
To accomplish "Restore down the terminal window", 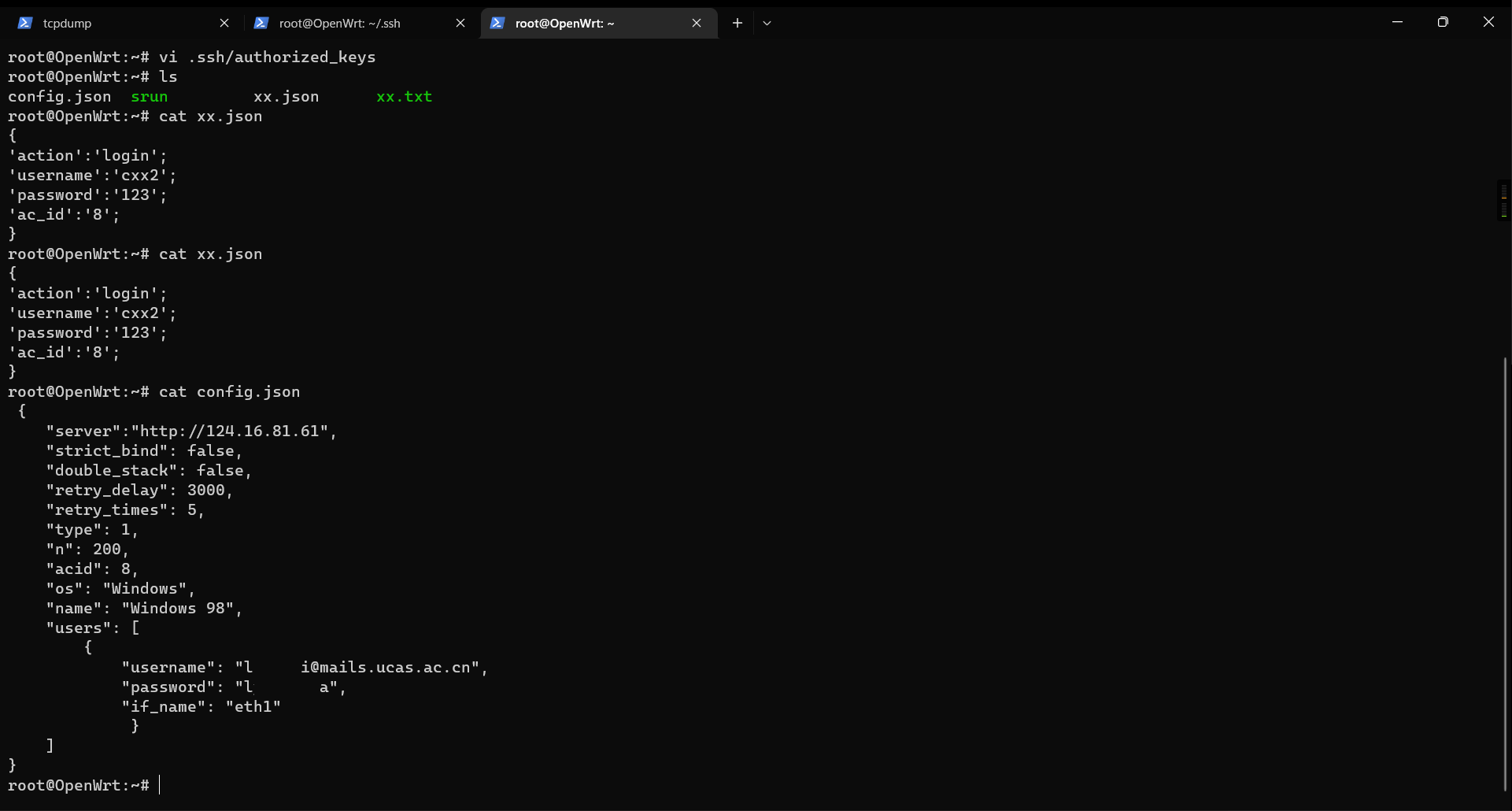I will pyautogui.click(x=1443, y=22).
